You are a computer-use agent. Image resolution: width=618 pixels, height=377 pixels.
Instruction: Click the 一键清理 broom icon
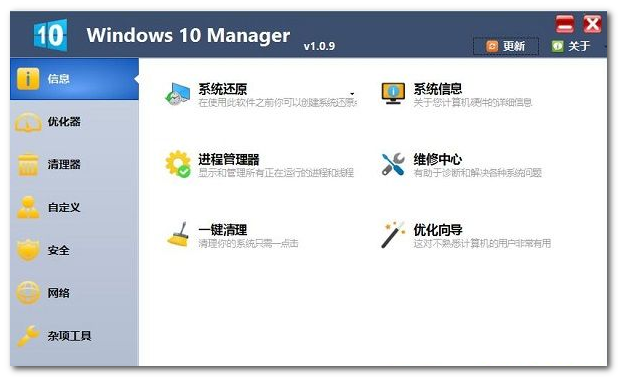[x=178, y=234]
